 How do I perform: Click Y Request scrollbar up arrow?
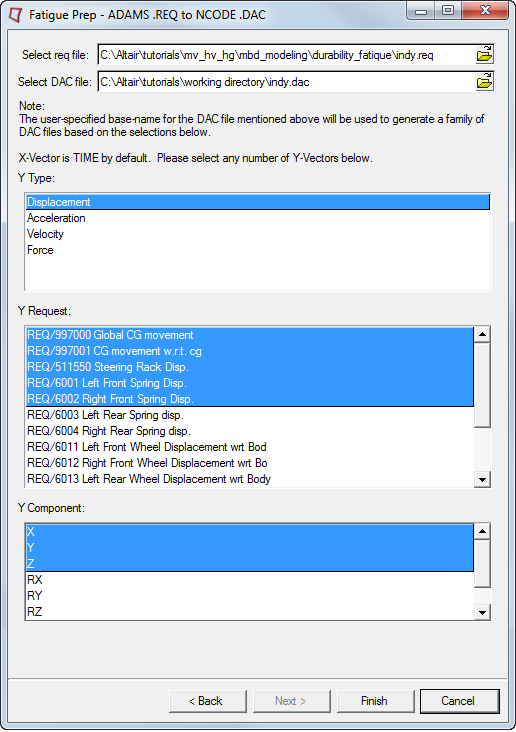coord(482,334)
